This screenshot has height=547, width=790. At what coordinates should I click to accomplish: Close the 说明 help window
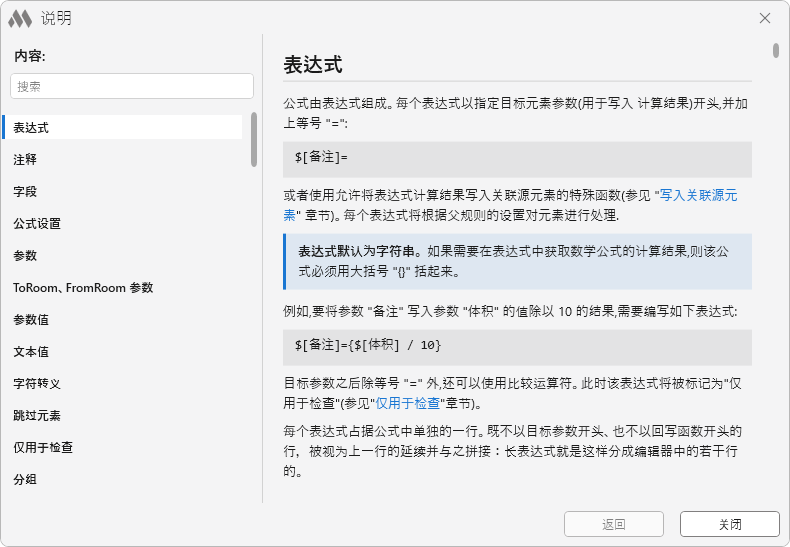[764, 18]
